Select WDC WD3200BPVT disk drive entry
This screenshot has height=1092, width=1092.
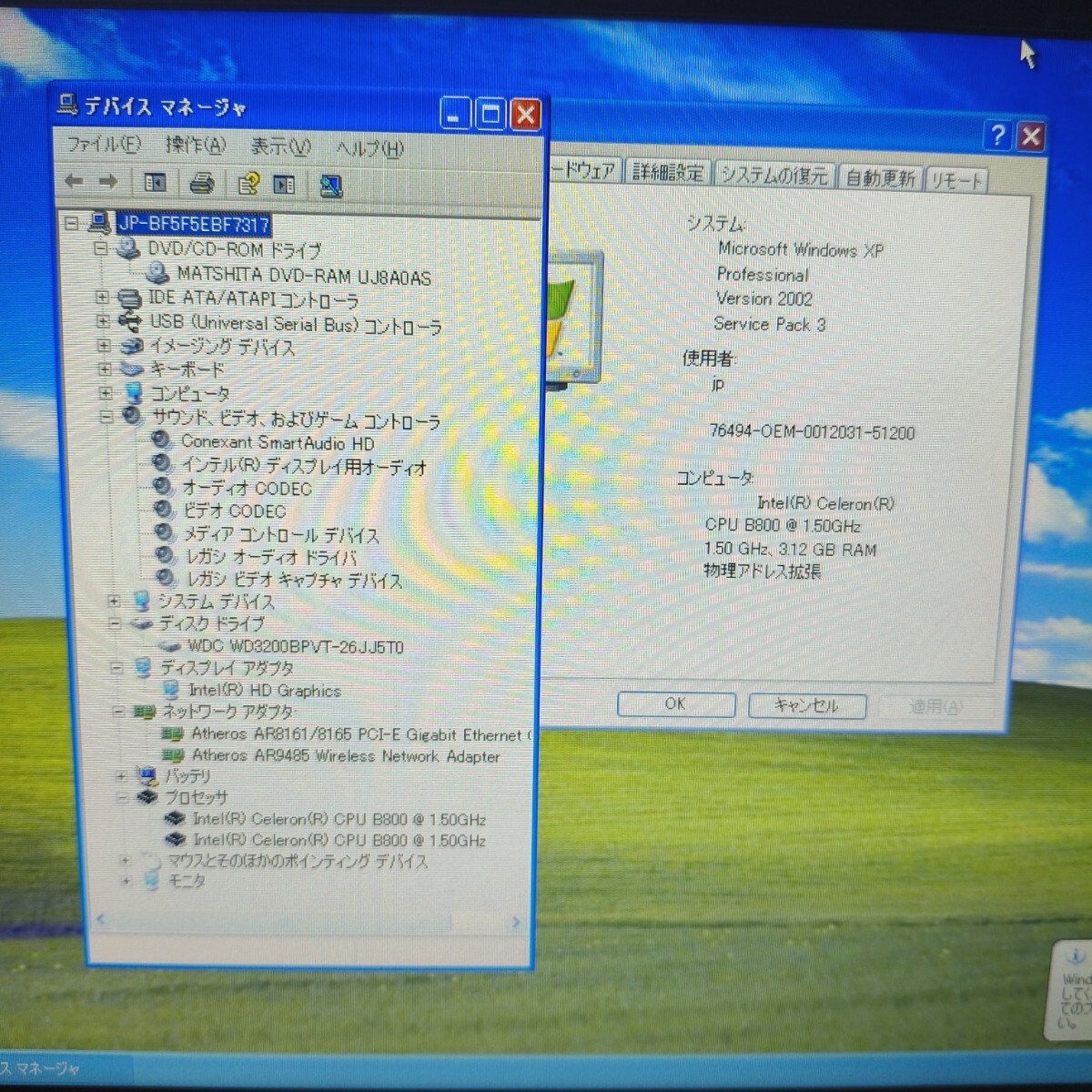pyautogui.click(x=295, y=647)
